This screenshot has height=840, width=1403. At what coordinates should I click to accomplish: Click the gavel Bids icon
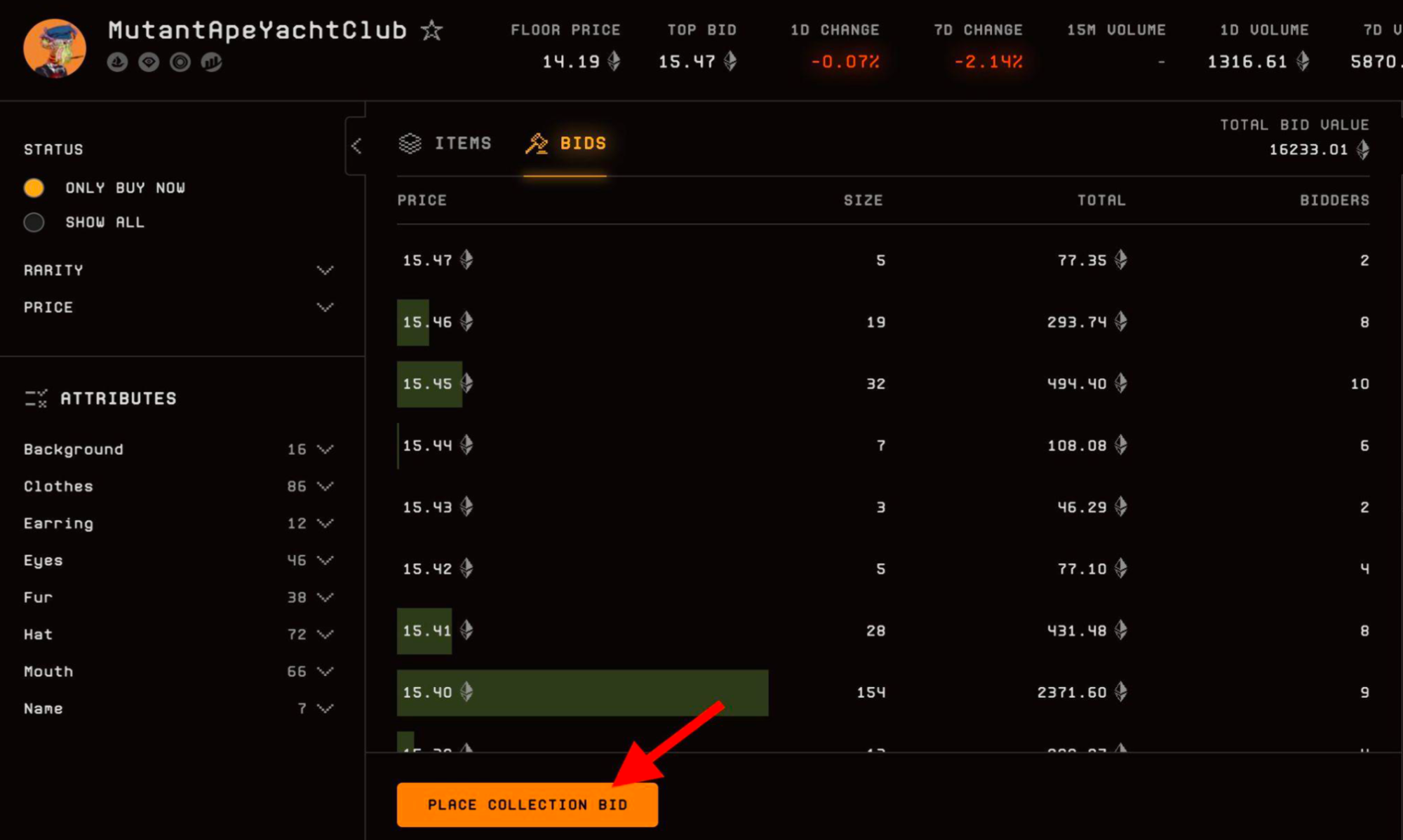pyautogui.click(x=537, y=143)
